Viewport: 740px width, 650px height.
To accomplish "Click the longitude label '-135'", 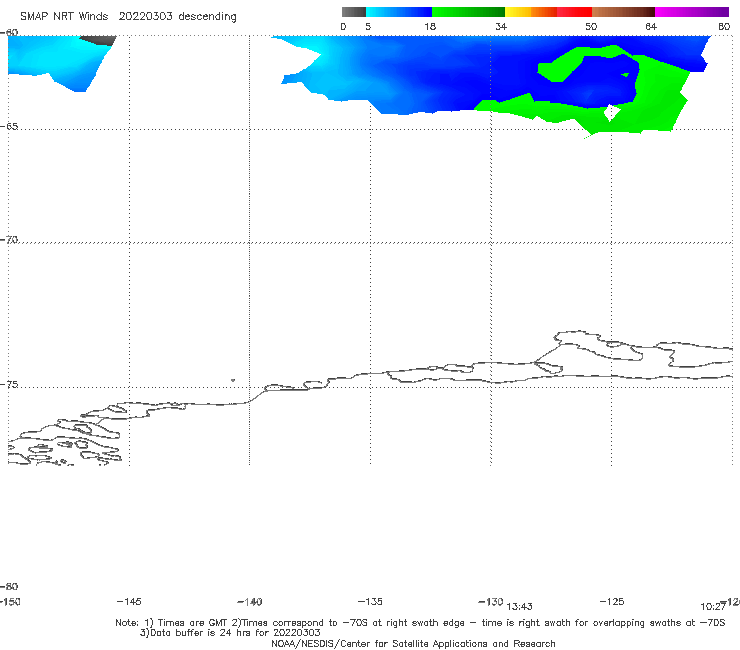I will point(370,602).
